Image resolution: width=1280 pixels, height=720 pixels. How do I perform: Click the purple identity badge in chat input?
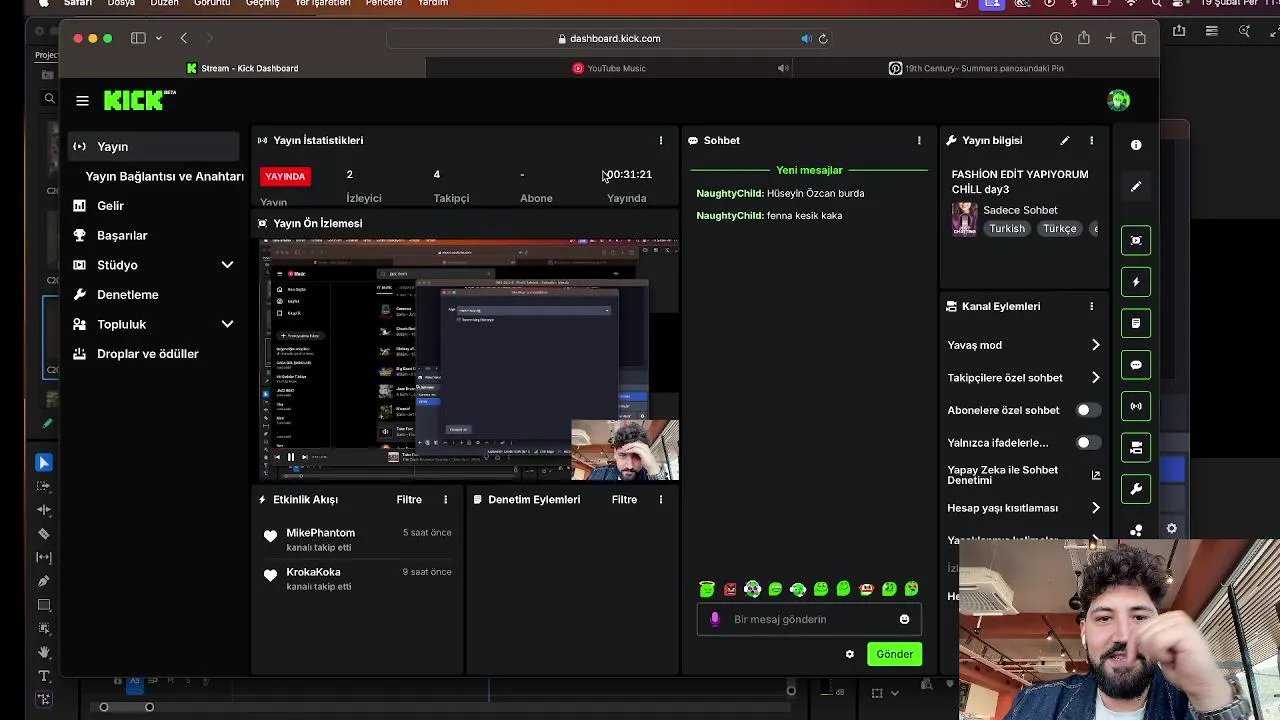[x=714, y=619]
